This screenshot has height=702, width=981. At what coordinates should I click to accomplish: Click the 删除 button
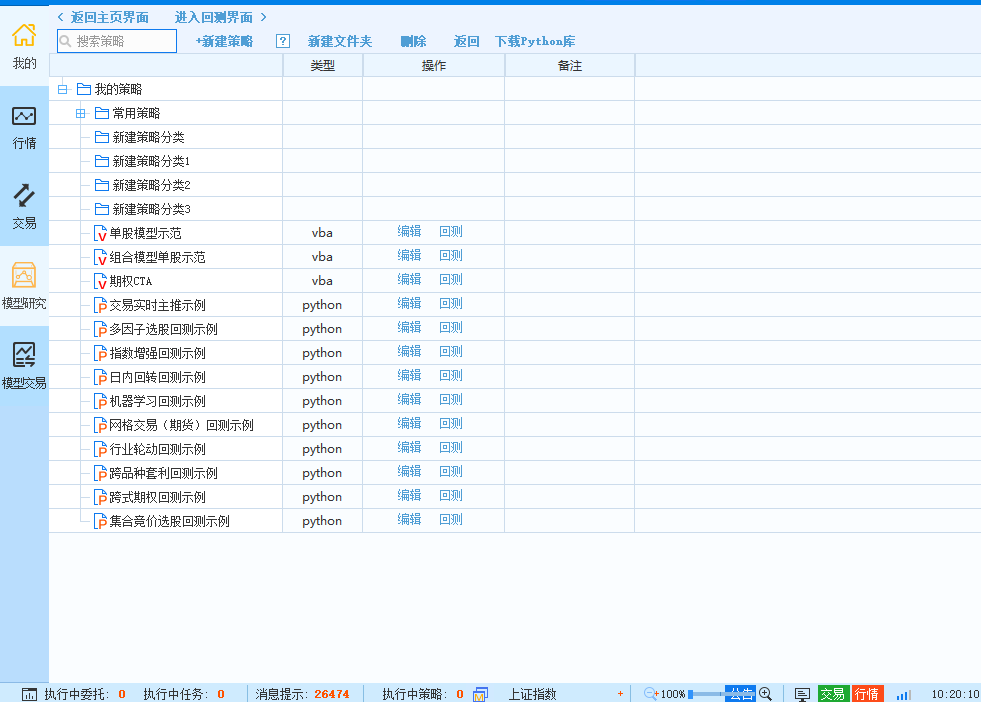pos(414,41)
